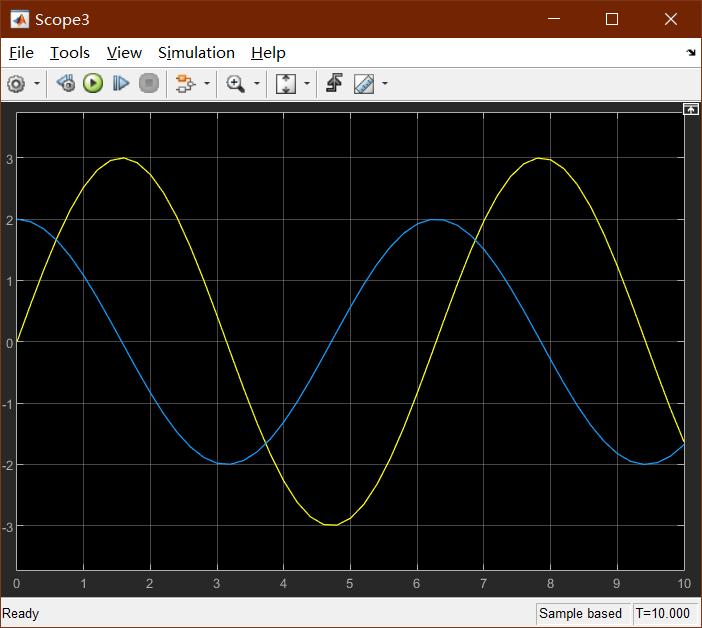Open the Help menu
The width and height of the screenshot is (702, 628).
[268, 53]
